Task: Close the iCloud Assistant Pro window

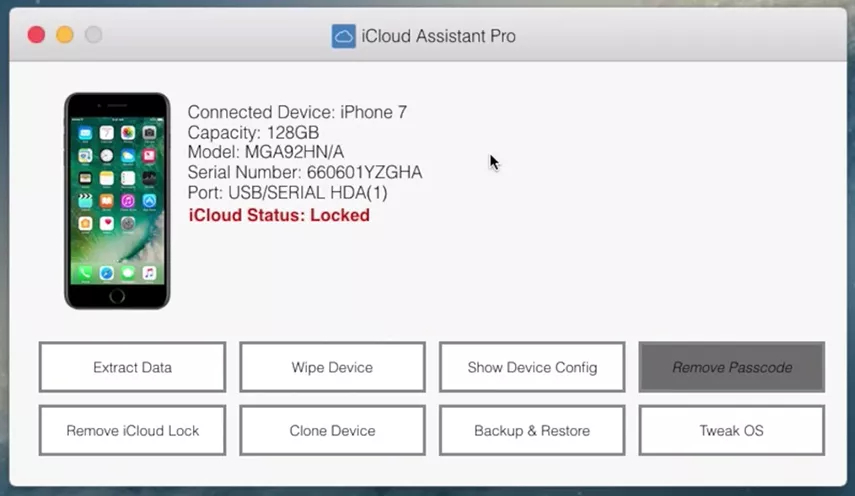Action: 36,35
